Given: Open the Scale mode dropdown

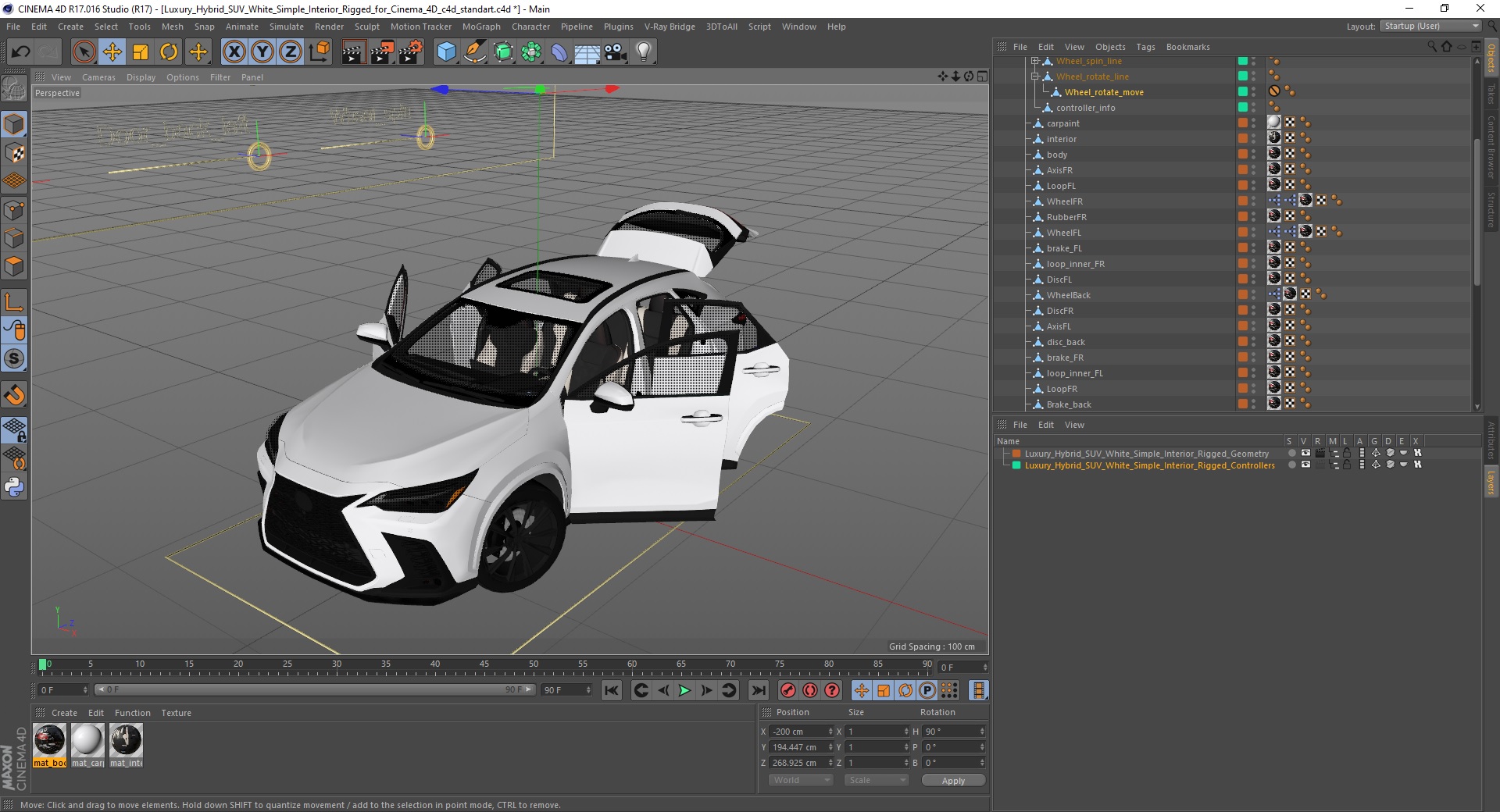Looking at the screenshot, I should pos(877,780).
